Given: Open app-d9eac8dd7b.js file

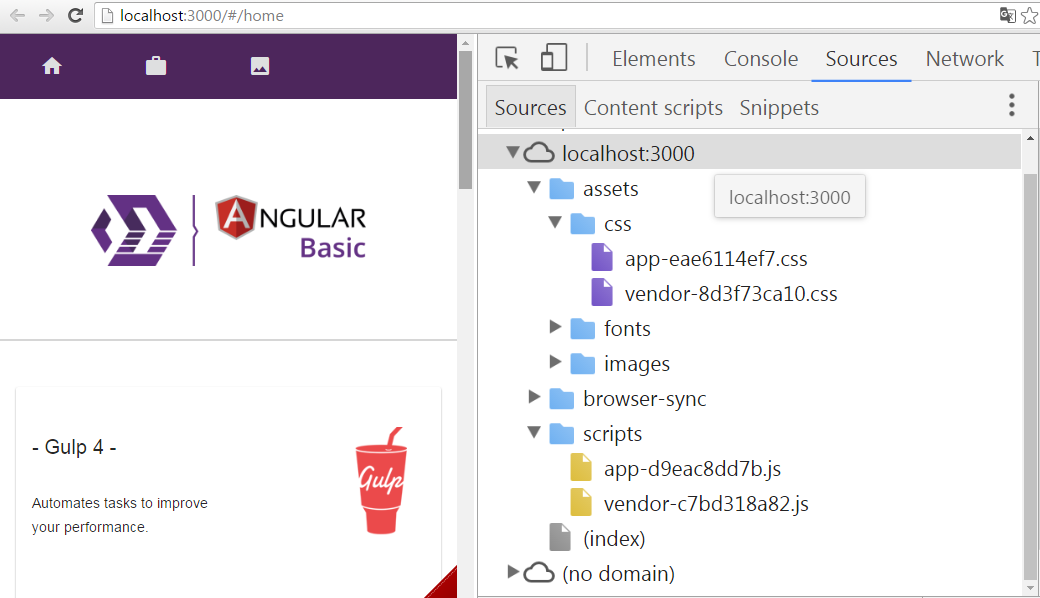Looking at the screenshot, I should (692, 469).
